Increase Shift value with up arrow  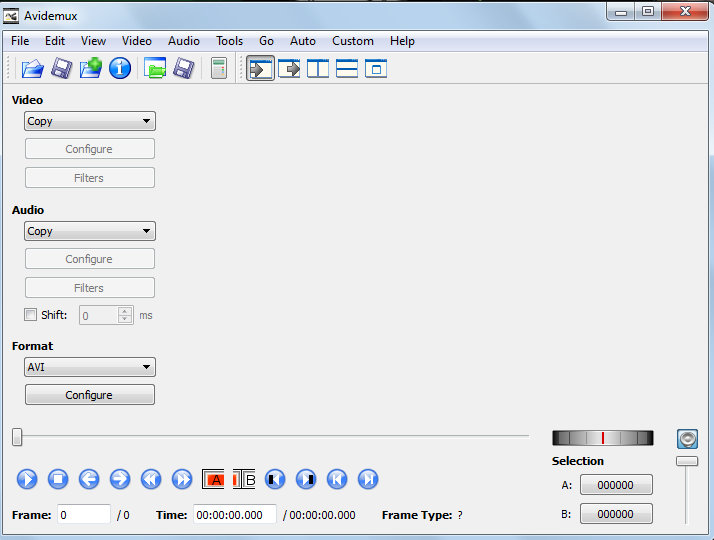tap(125, 311)
